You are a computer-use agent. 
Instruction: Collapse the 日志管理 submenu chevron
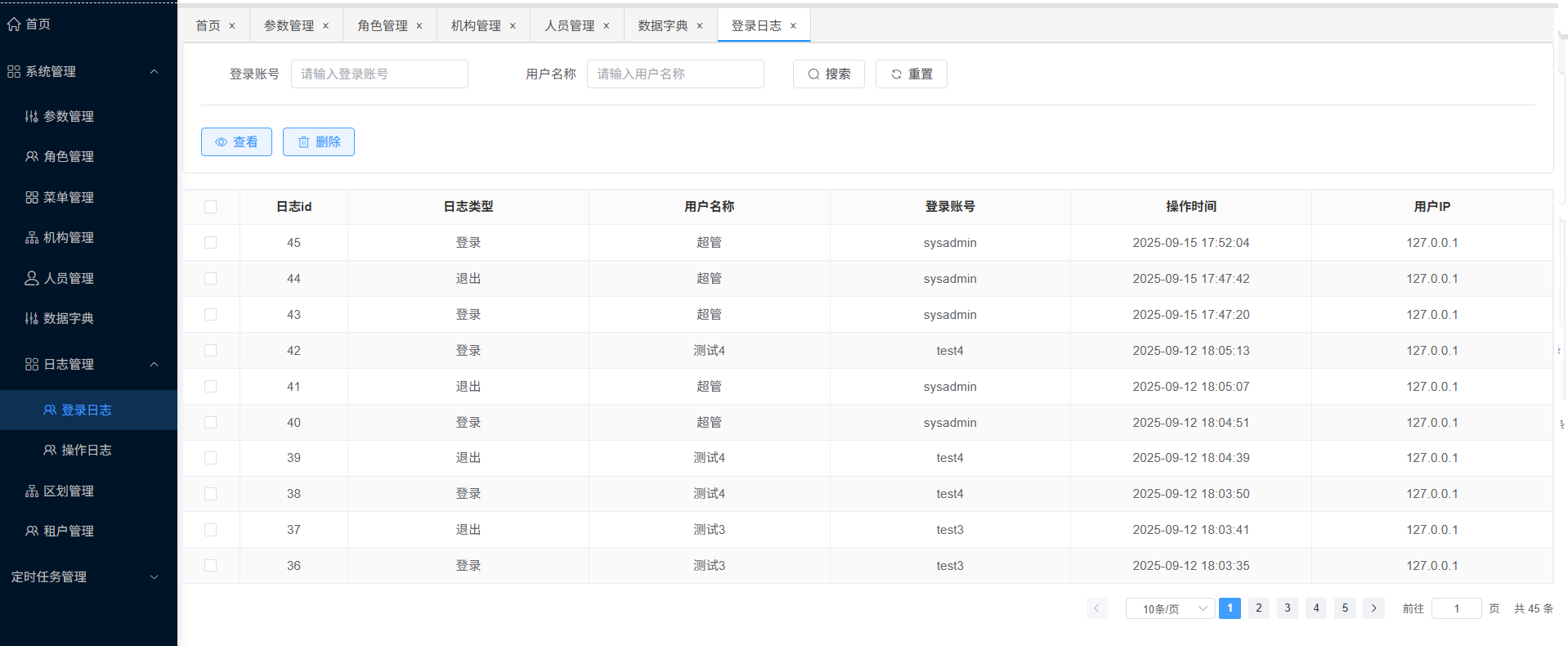155,365
